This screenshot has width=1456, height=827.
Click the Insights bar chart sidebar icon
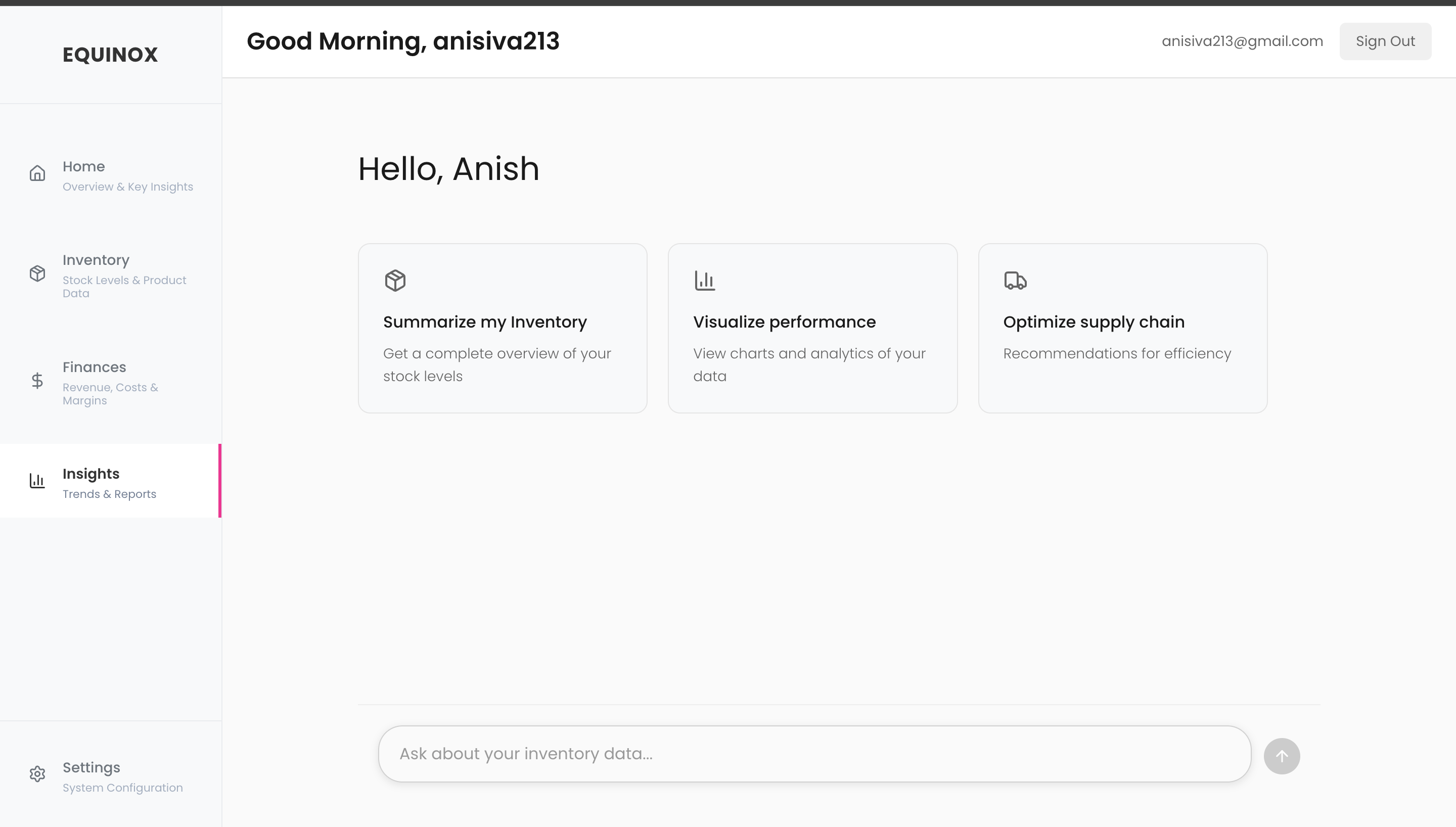point(37,481)
